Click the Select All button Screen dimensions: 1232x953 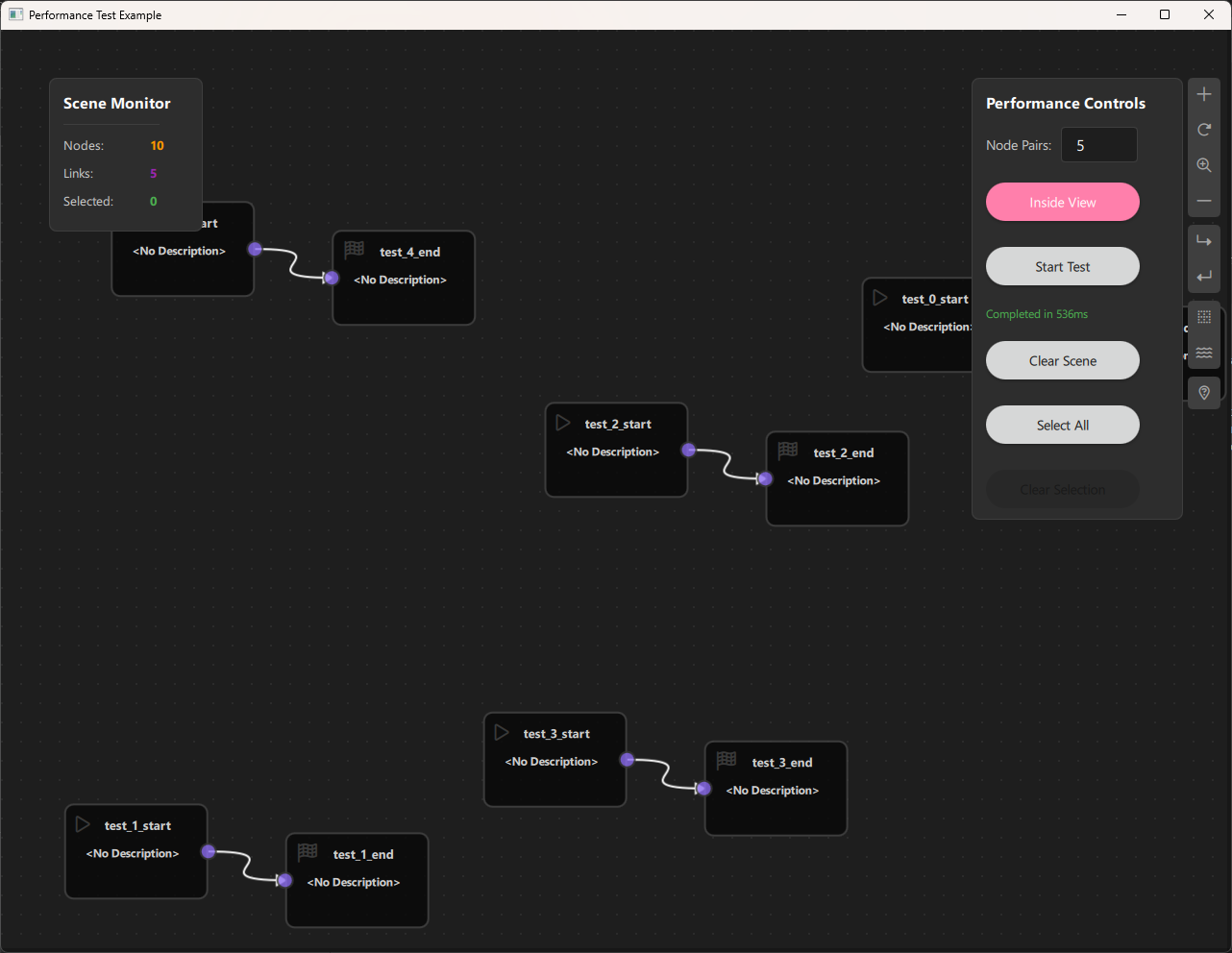[x=1062, y=426]
